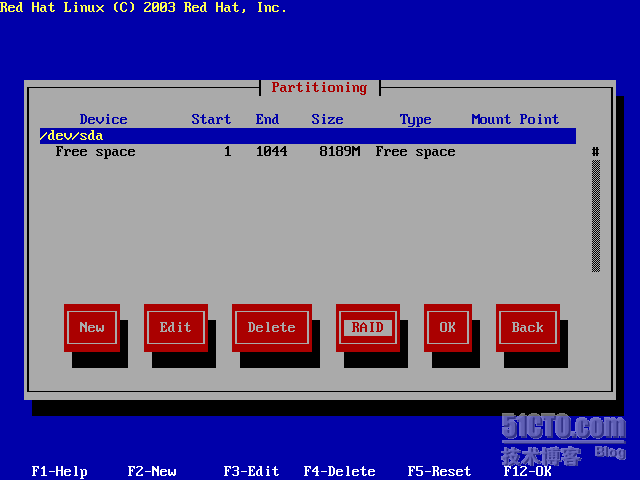This screenshot has width=640, height=480.
Task: Click the Start column header
Action: point(211,120)
